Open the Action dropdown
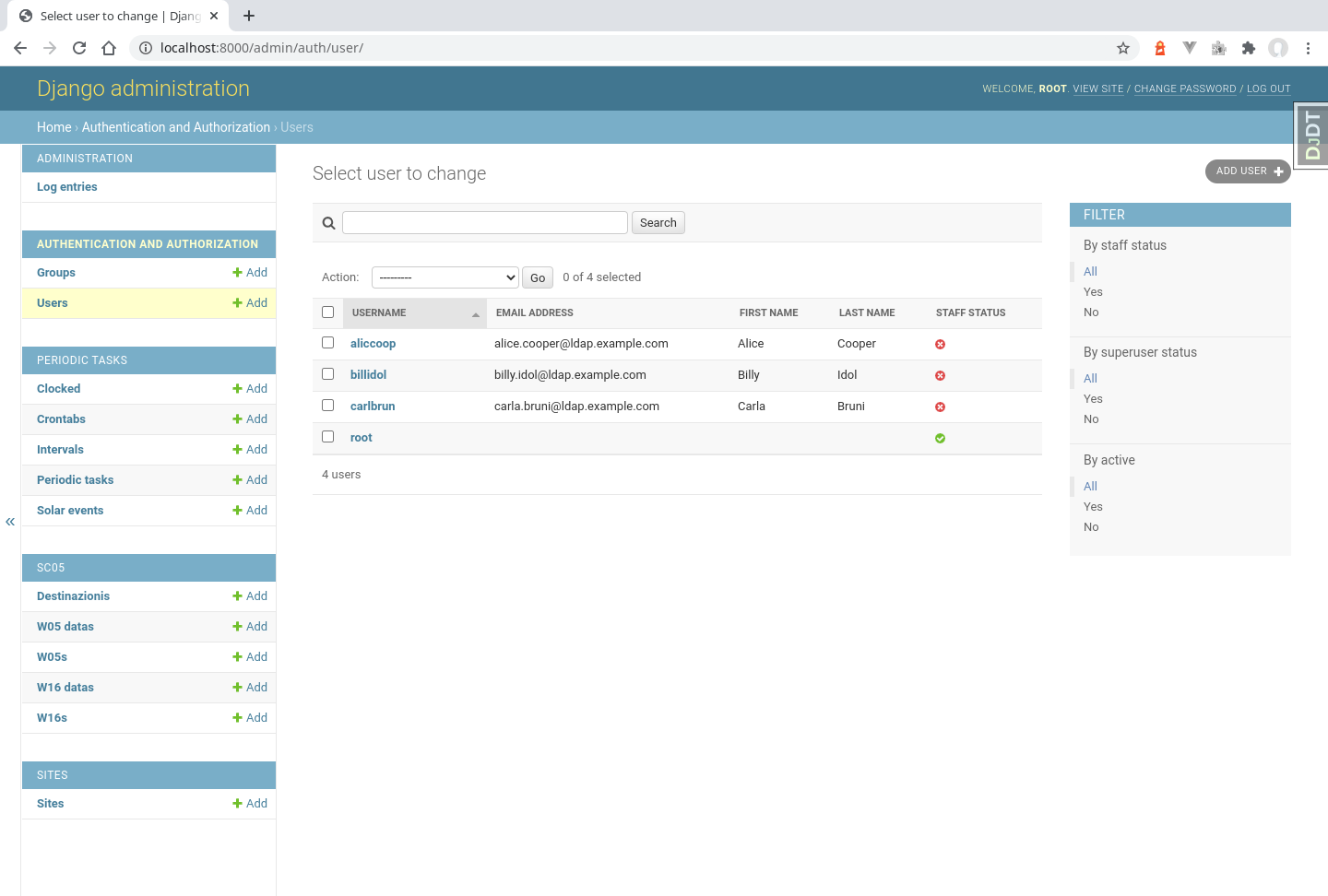1328x896 pixels. [445, 277]
